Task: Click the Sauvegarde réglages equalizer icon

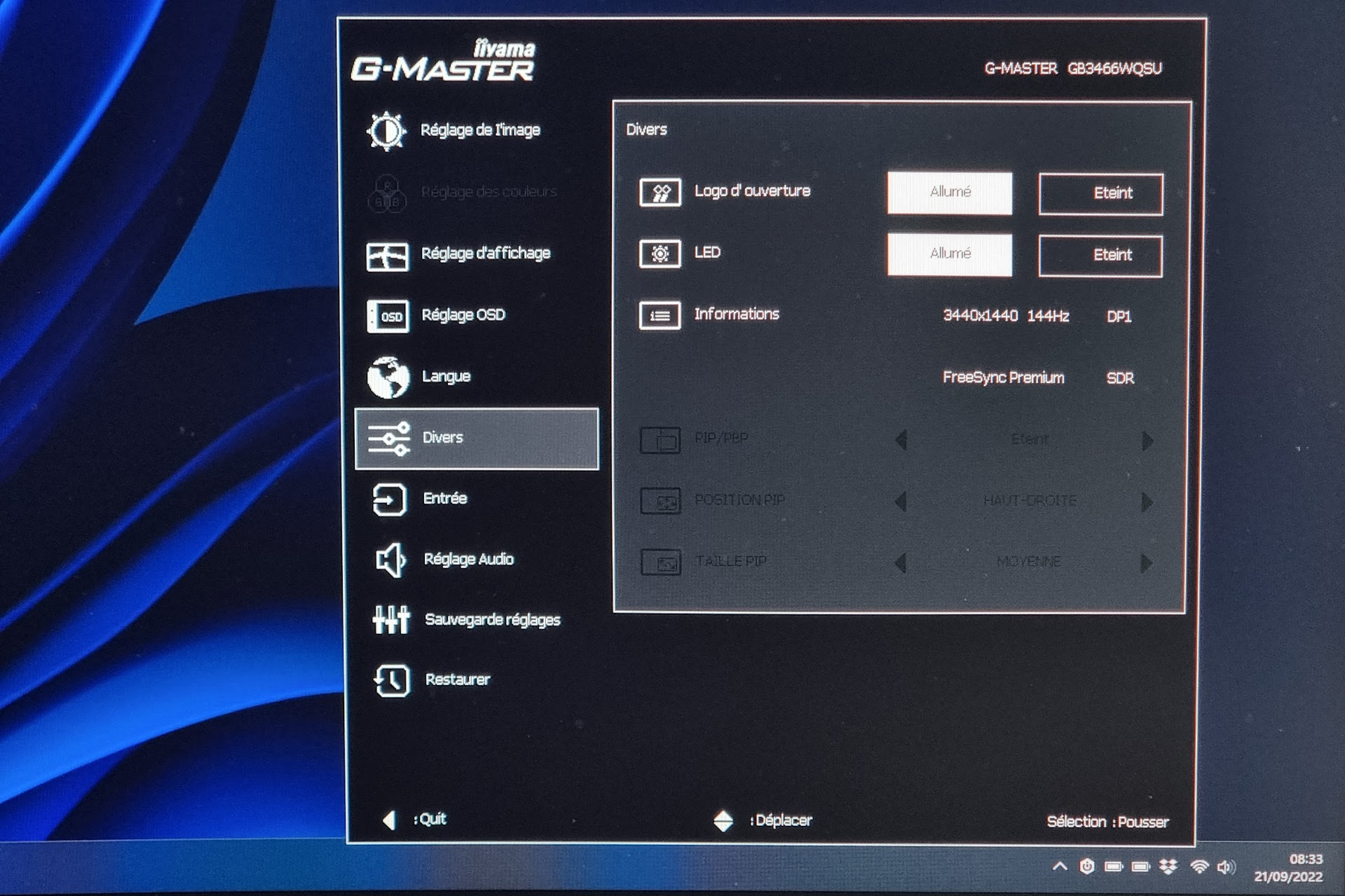Action: 391,620
